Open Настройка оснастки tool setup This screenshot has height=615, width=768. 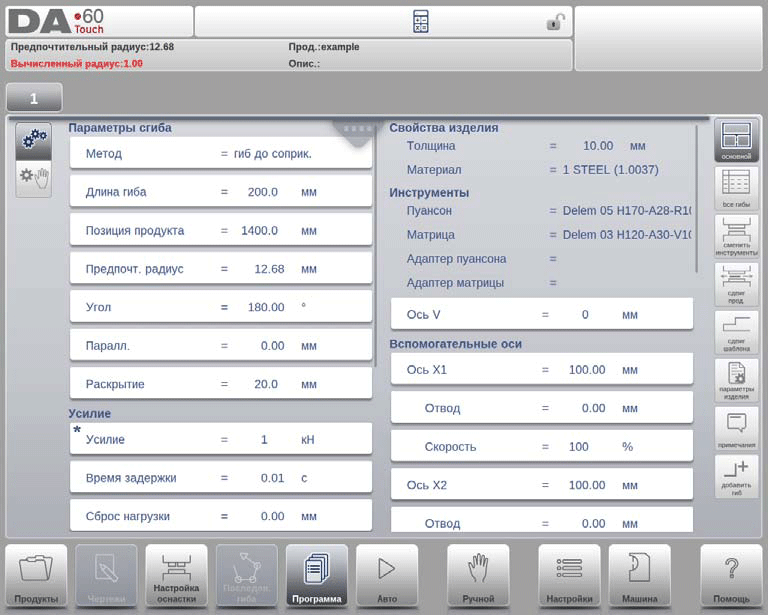coord(176,576)
